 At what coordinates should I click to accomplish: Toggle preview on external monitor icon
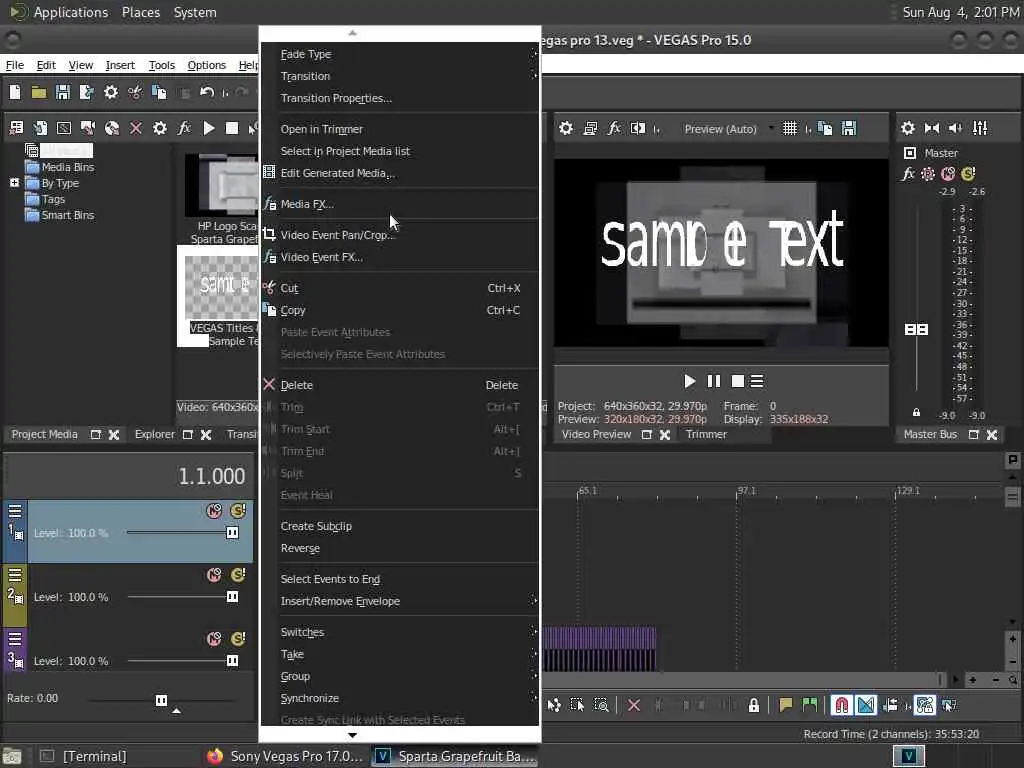tap(590, 129)
